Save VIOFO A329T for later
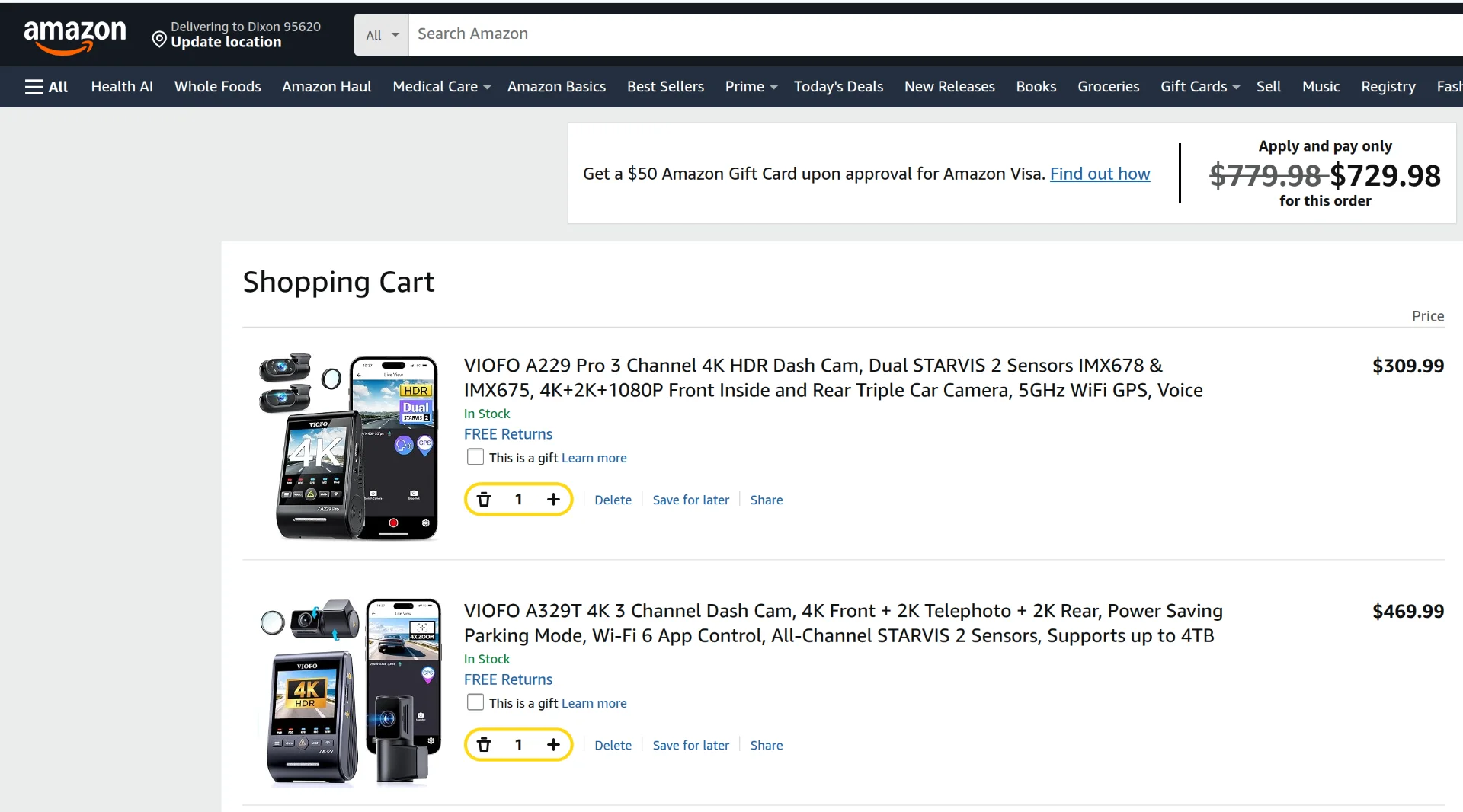The height and width of the screenshot is (812, 1463). pyautogui.click(x=690, y=745)
